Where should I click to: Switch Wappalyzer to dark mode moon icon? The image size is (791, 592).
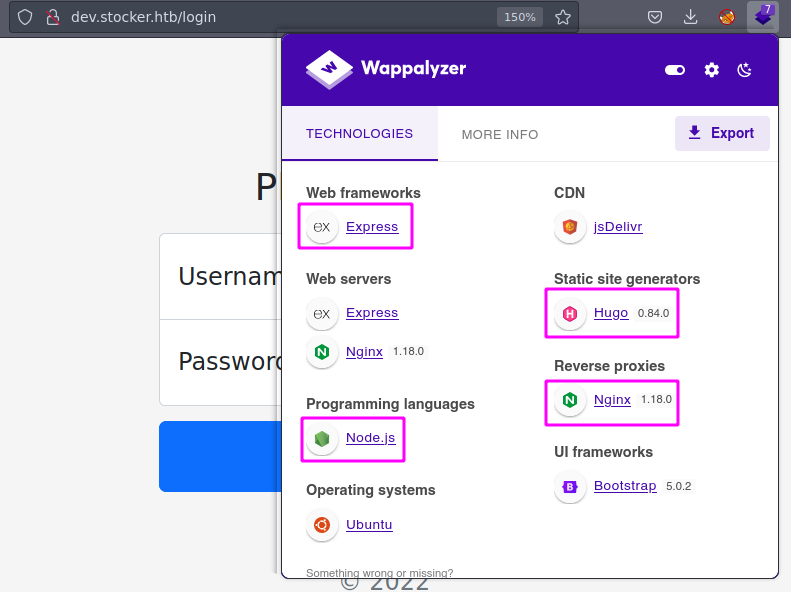coord(744,70)
